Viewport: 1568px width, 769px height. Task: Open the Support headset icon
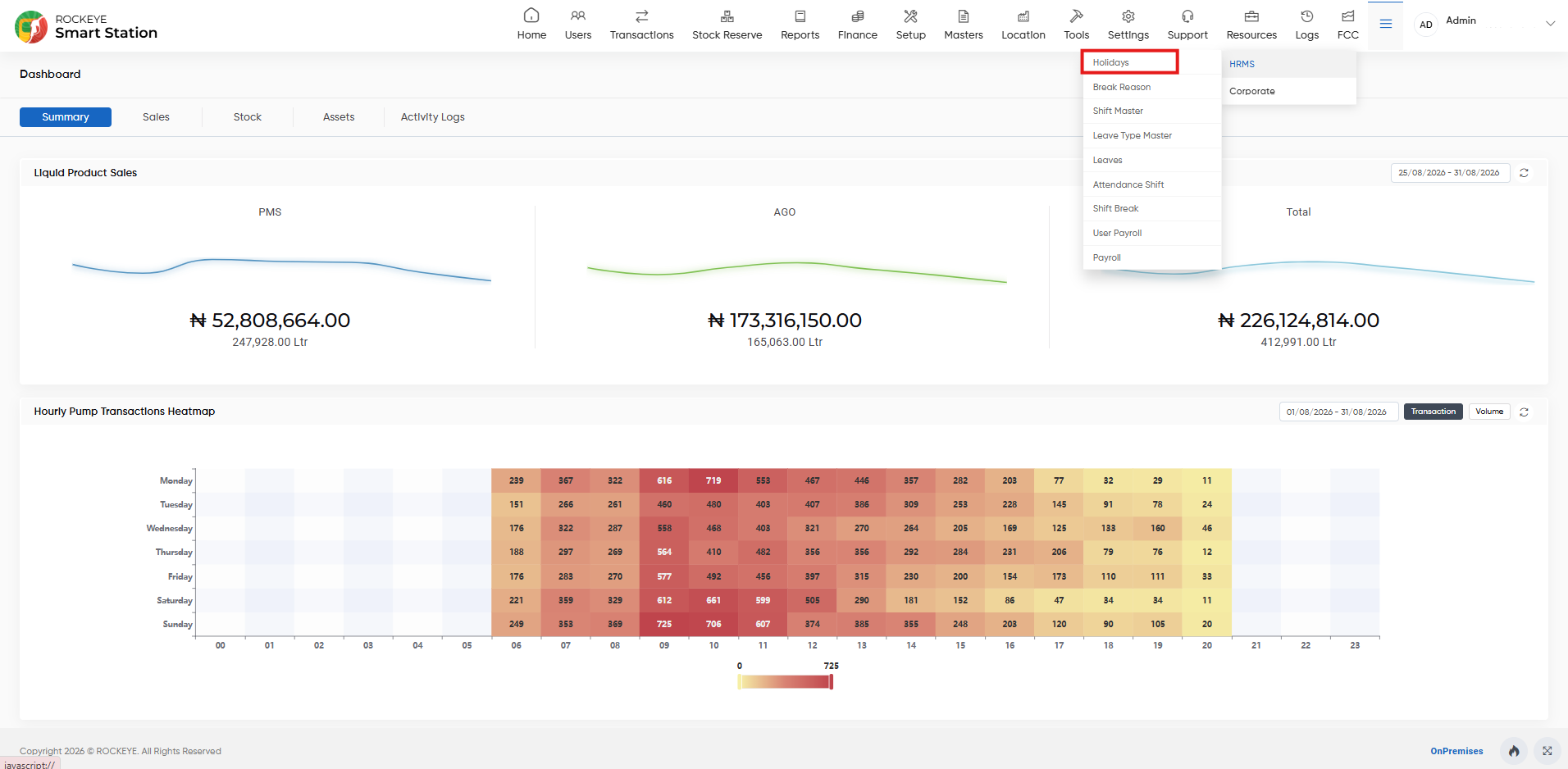tap(1187, 16)
